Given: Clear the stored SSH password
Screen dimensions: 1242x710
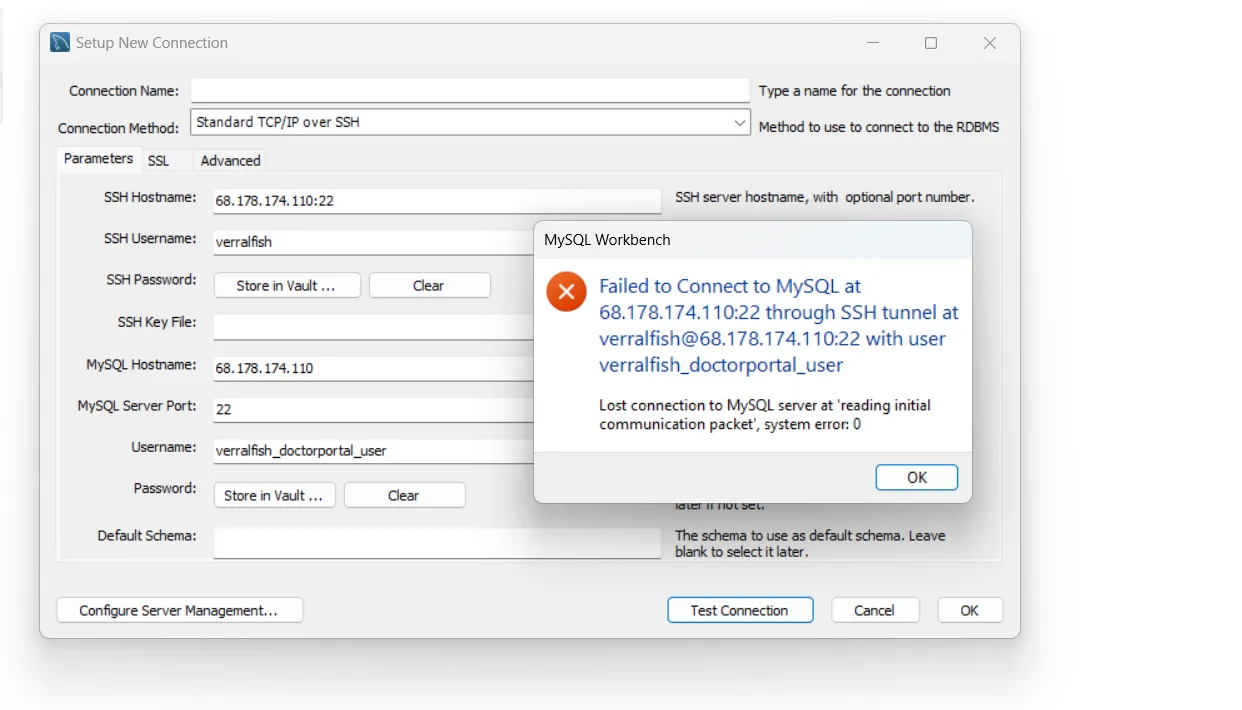Looking at the screenshot, I should pyautogui.click(x=428, y=285).
